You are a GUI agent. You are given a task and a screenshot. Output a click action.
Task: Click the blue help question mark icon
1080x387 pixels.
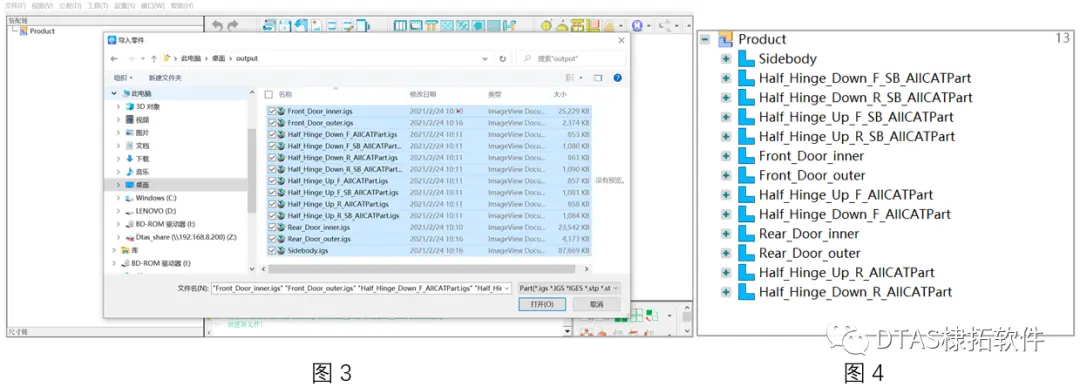[617, 78]
